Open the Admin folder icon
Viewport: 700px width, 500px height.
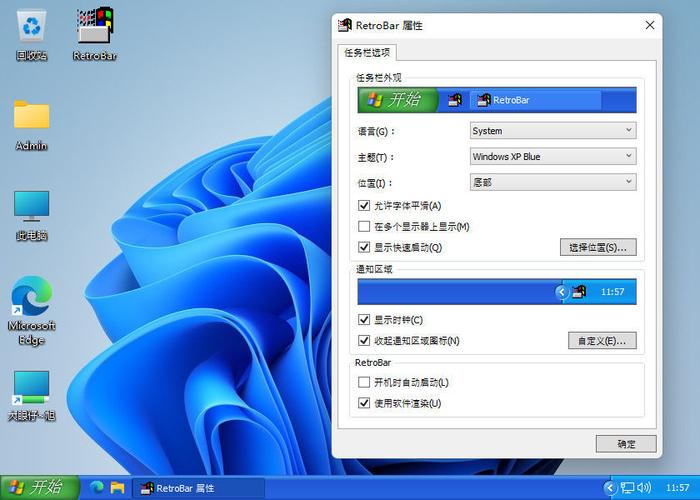(x=31, y=126)
